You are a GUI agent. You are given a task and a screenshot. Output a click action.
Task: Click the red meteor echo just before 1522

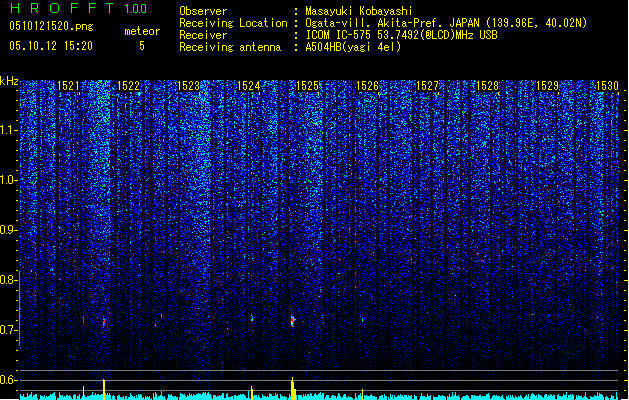click(x=104, y=322)
